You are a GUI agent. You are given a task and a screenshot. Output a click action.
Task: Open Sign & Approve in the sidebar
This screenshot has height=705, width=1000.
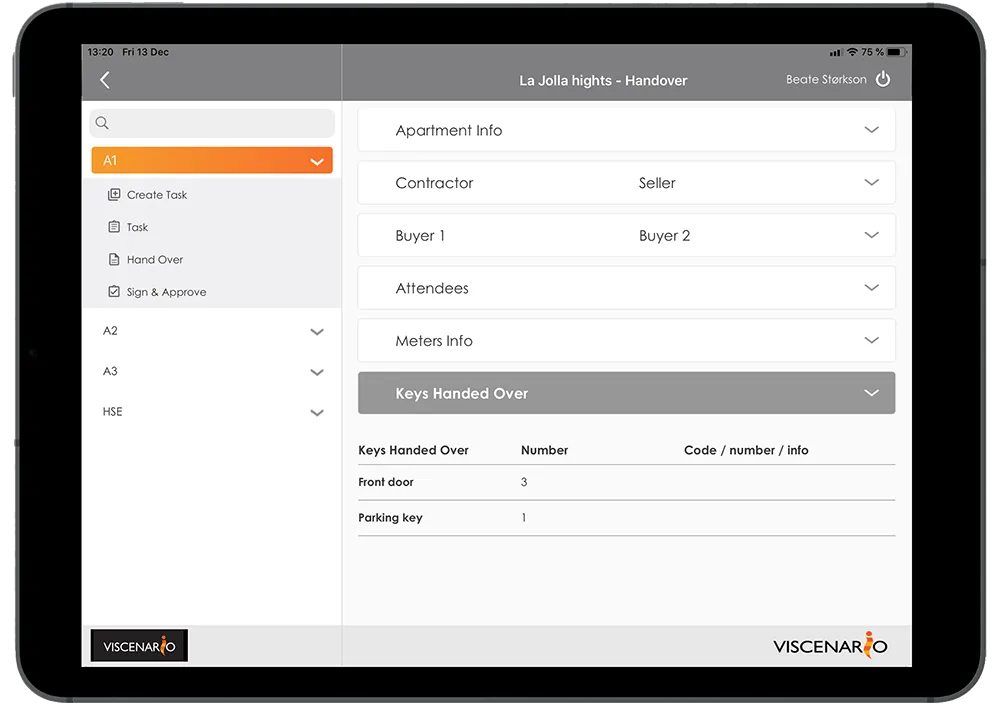click(166, 292)
